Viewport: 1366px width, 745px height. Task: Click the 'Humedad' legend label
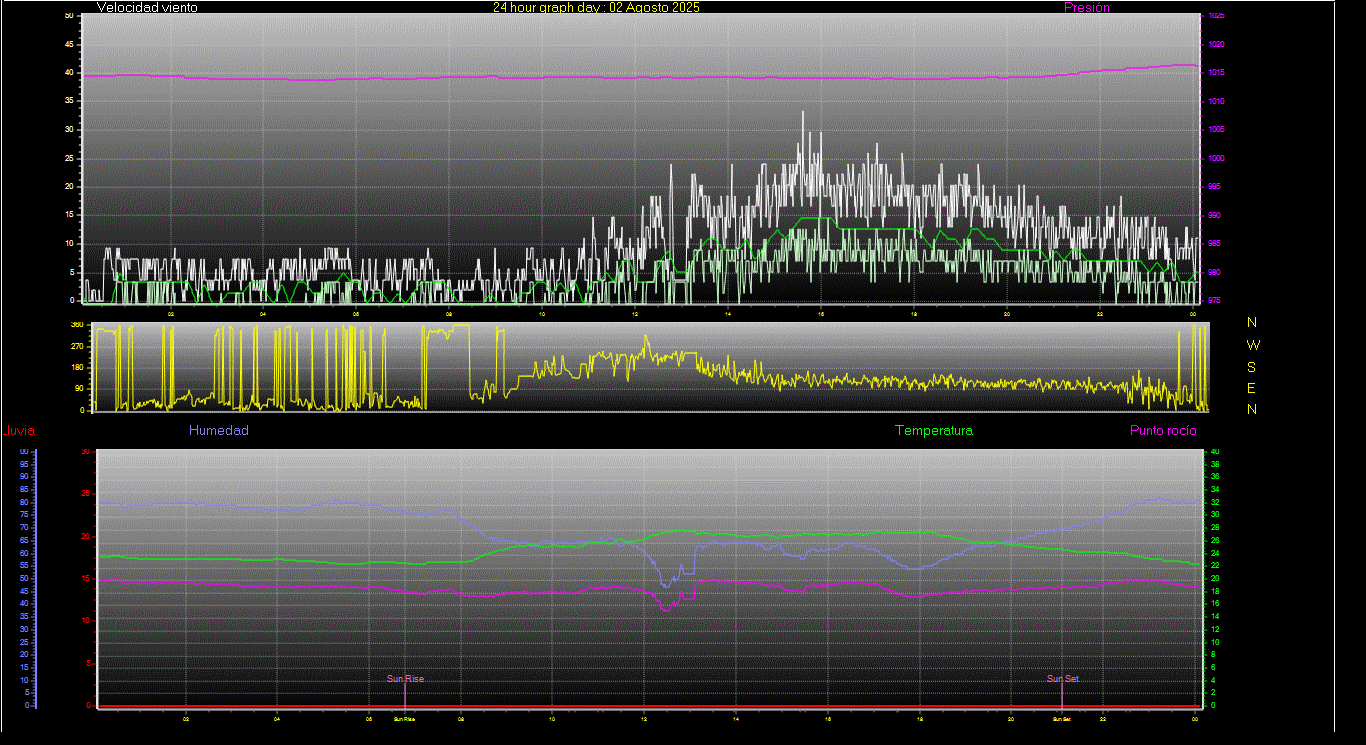pyautogui.click(x=219, y=431)
